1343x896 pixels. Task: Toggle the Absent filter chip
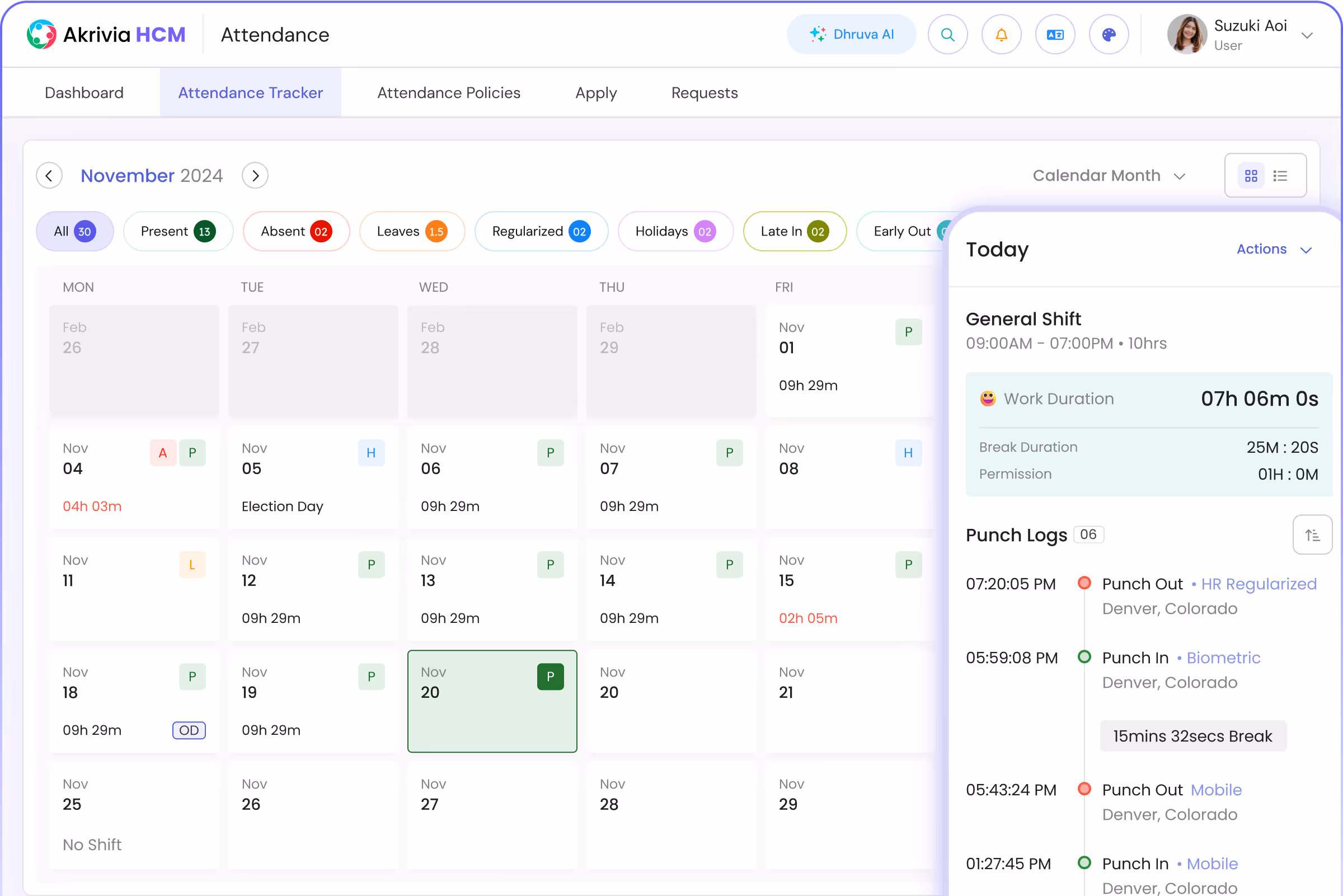[296, 232]
